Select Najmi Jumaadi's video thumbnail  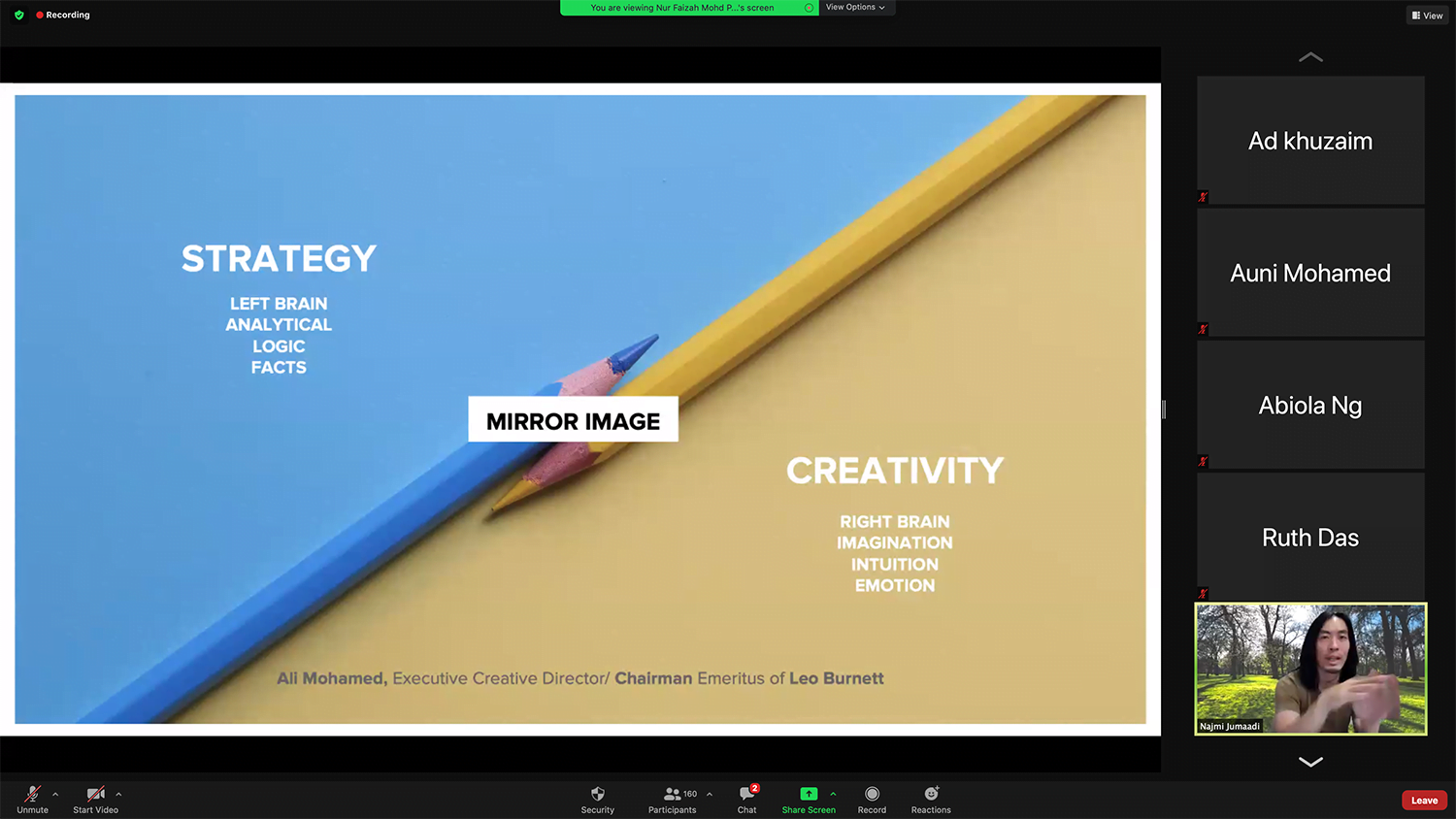1310,669
